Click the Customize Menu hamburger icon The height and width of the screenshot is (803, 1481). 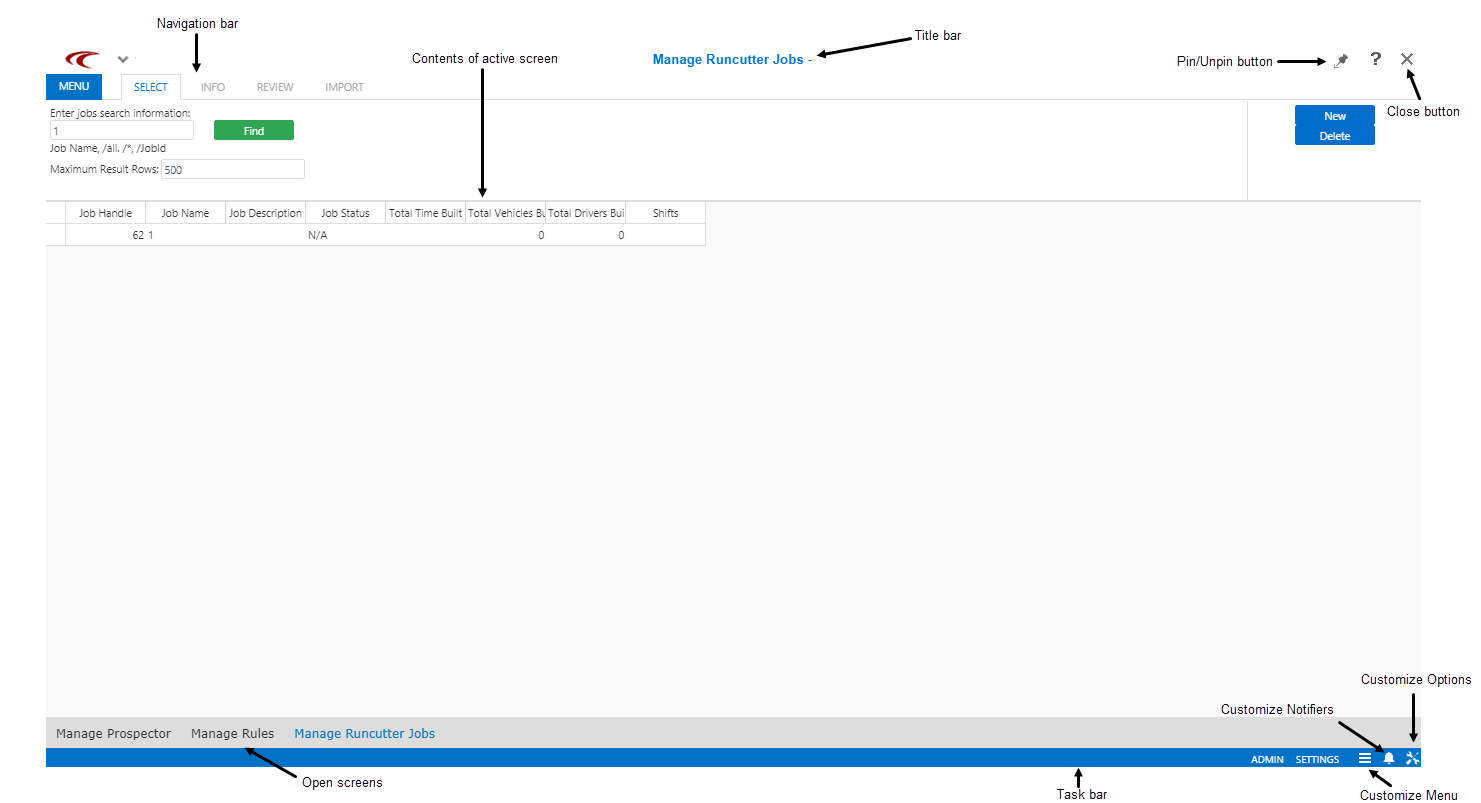[1364, 758]
